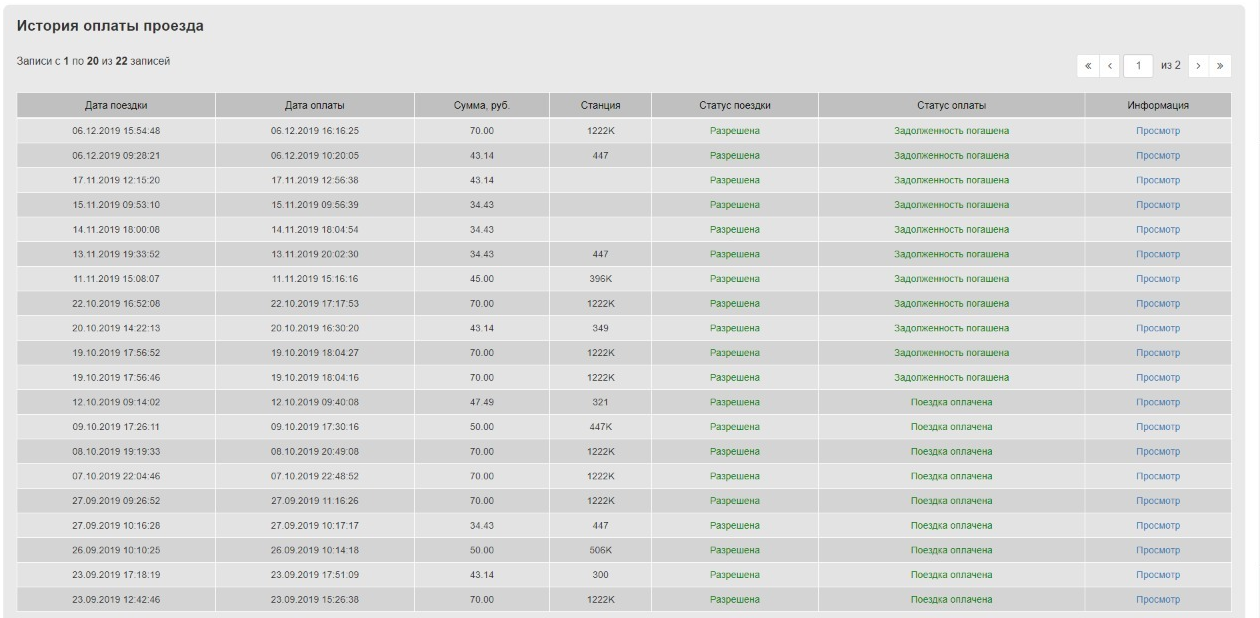Click the Дата оплаты column header
This screenshot has height=618, width=1260.
(314, 105)
